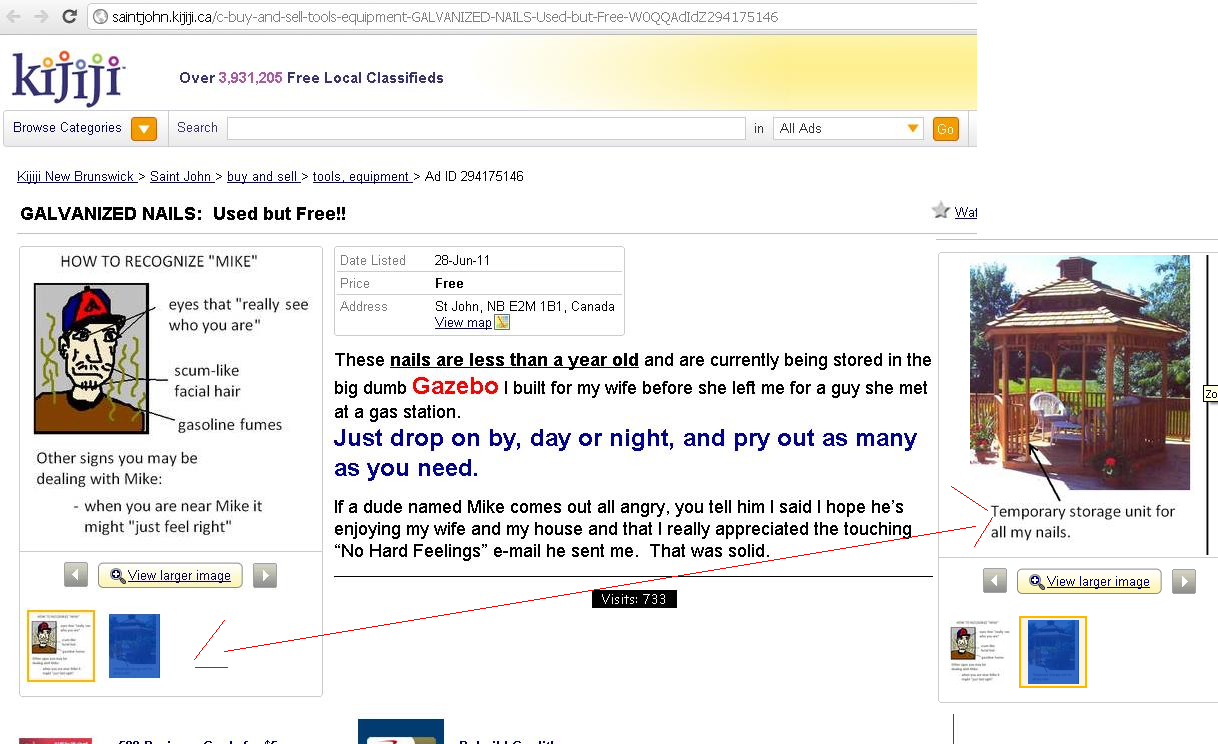Screen dimensions: 1218x744
Task: Open the Kijiji logo home link
Action: click(67, 78)
